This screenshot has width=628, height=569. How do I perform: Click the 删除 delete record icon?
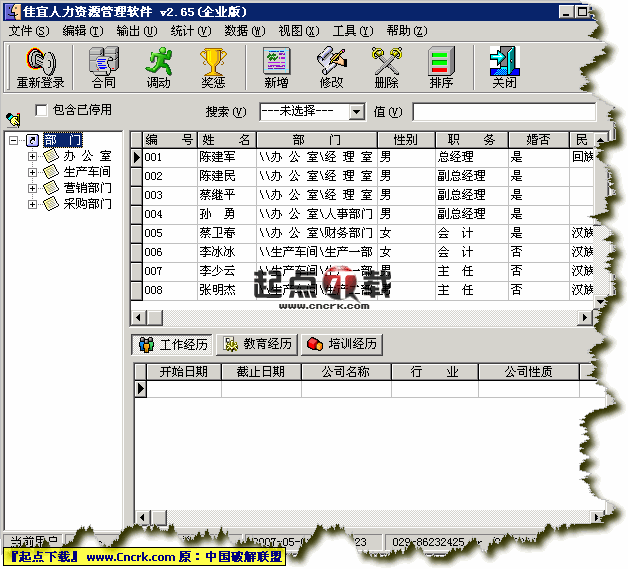click(x=386, y=67)
